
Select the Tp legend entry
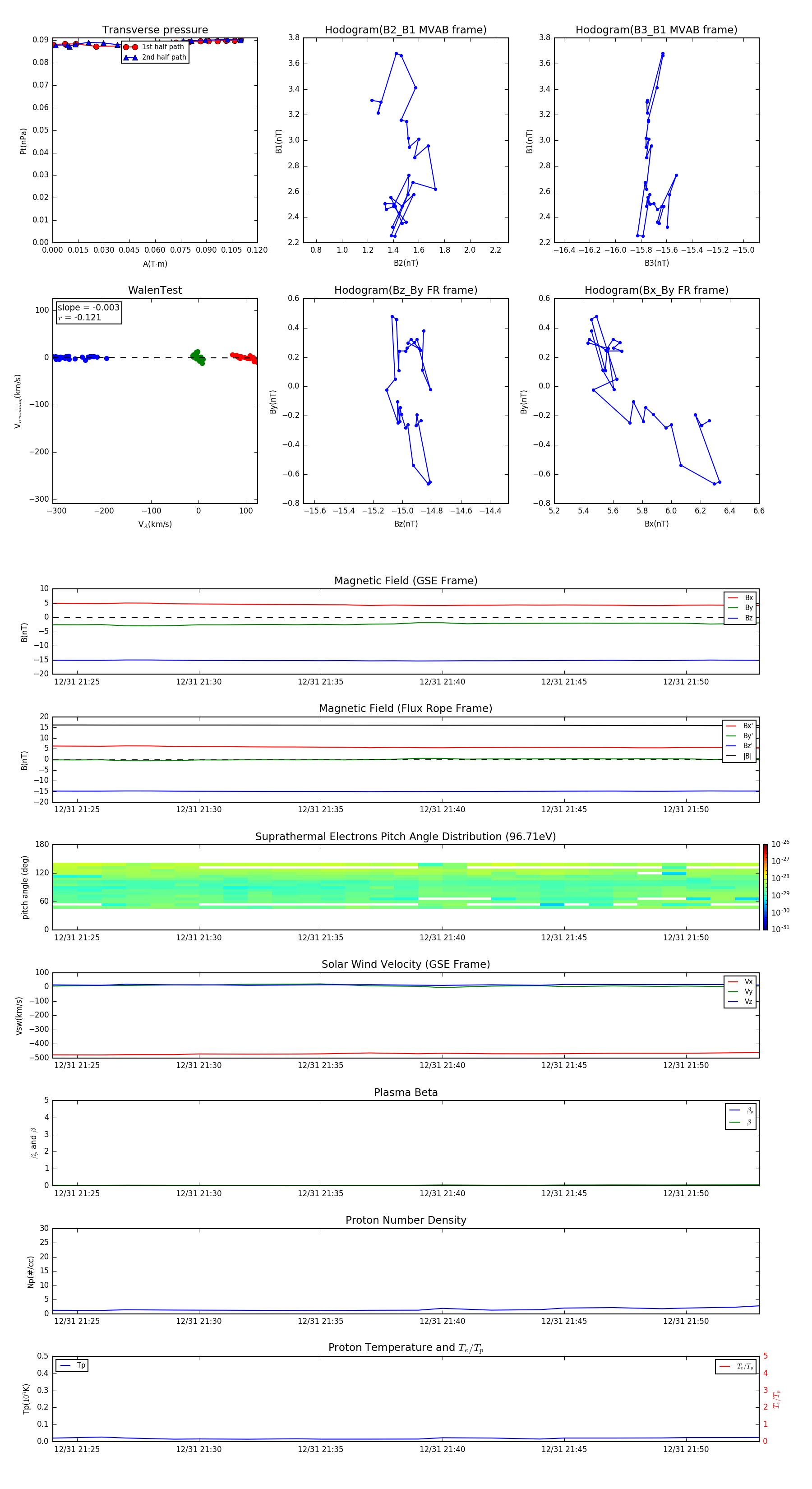pos(72,1366)
